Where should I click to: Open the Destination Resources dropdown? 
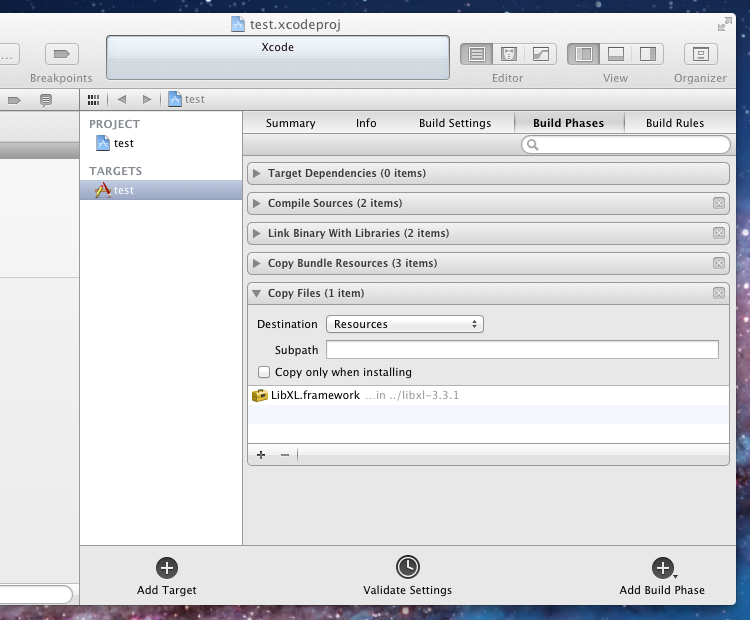(405, 324)
